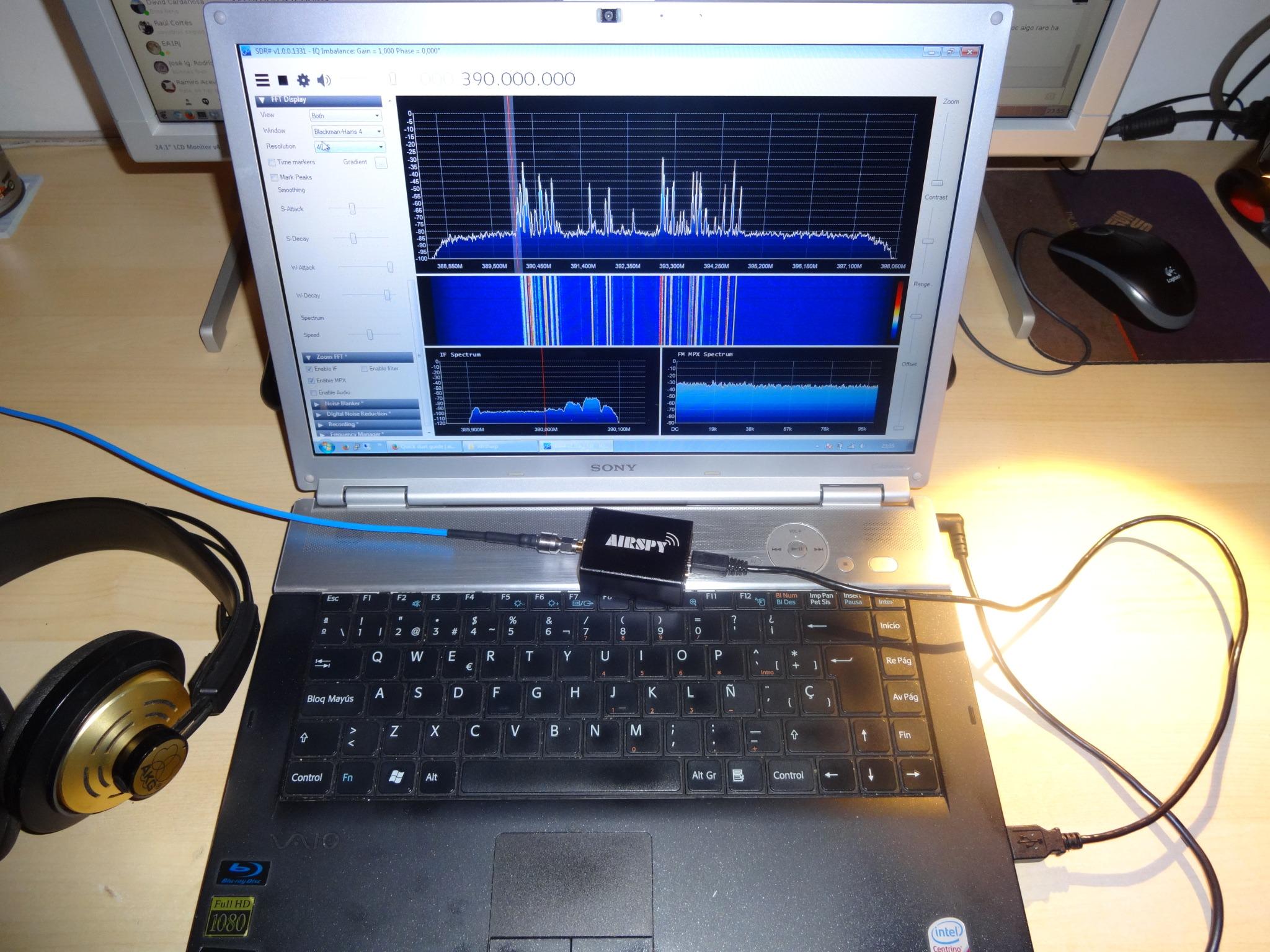Viewport: 1270px width, 952px height.
Task: Check the Mark Peaks option
Action: click(274, 177)
